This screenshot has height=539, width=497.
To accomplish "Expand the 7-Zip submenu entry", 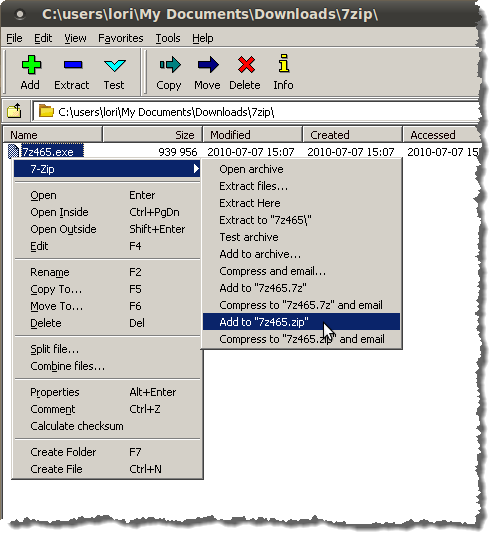I will 107,169.
